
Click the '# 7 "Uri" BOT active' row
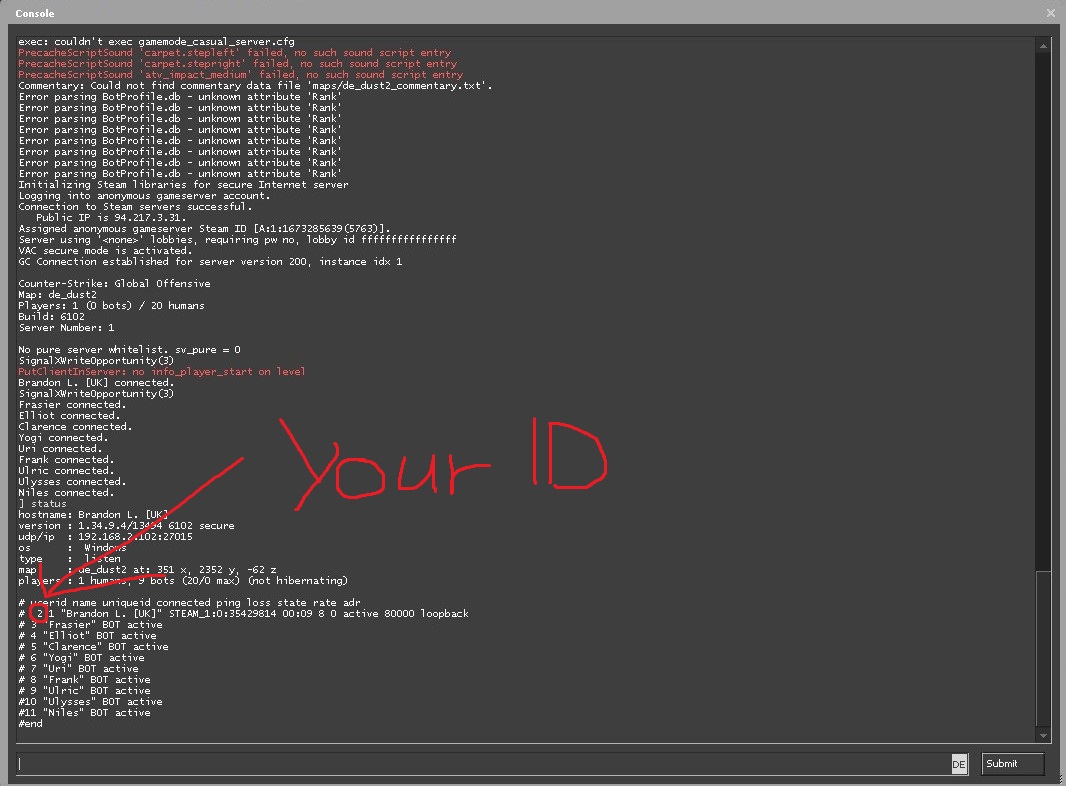point(79,668)
